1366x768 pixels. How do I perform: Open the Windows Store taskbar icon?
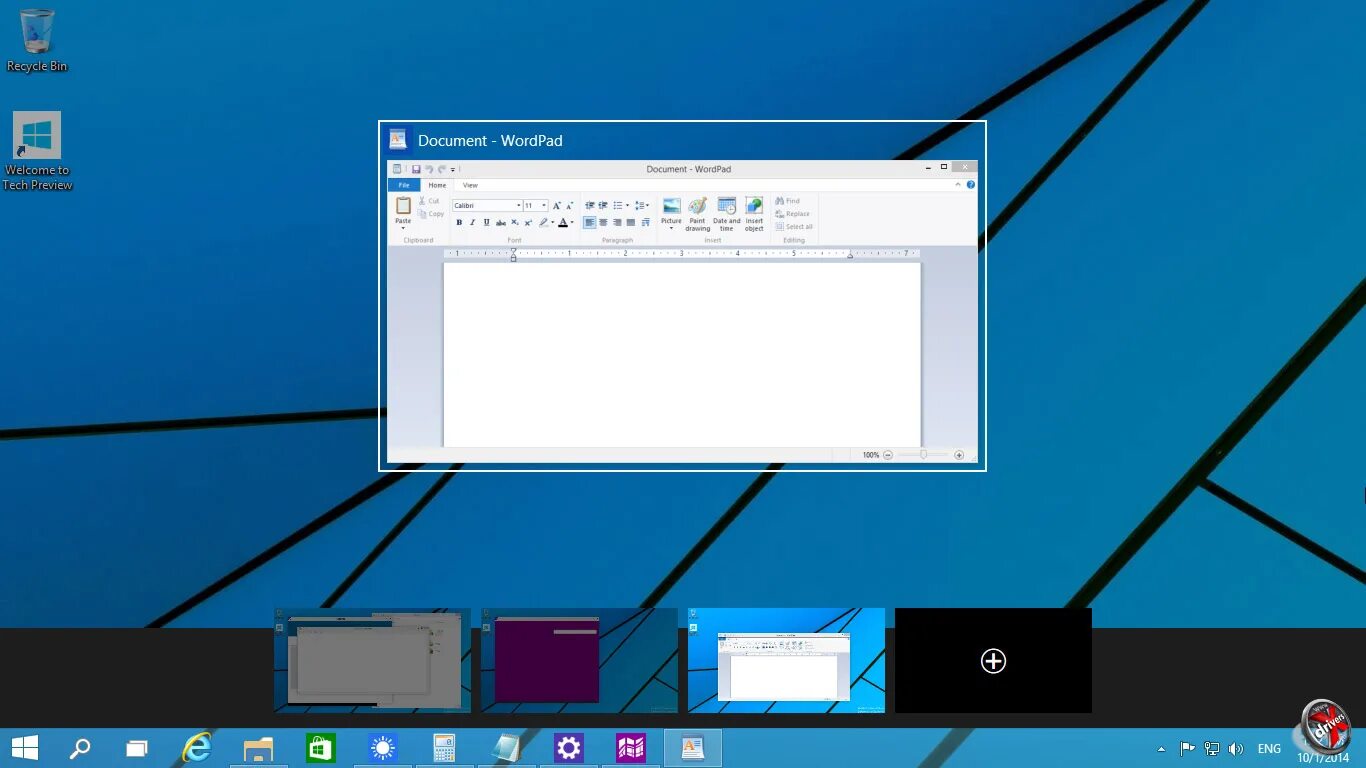pos(320,748)
